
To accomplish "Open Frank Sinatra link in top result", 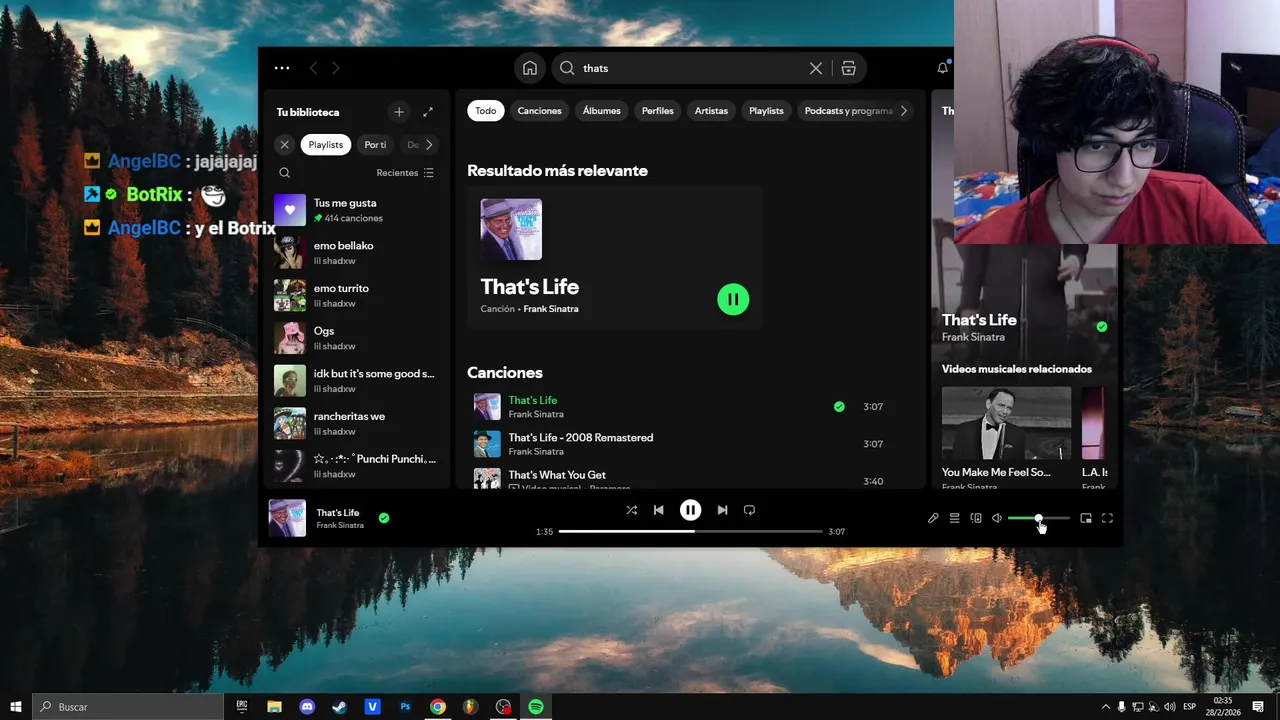I will 550,309.
